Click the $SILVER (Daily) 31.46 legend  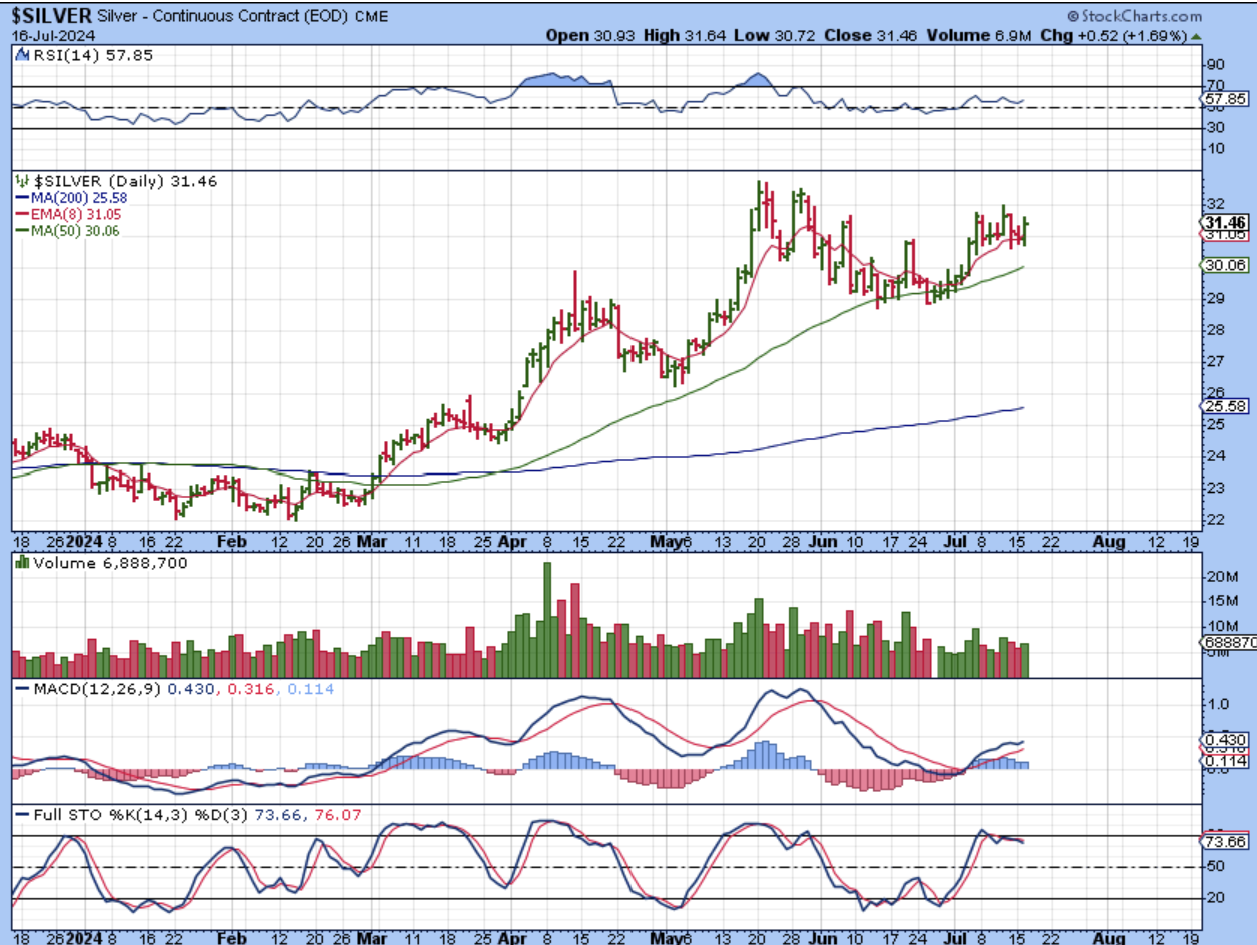tap(116, 181)
